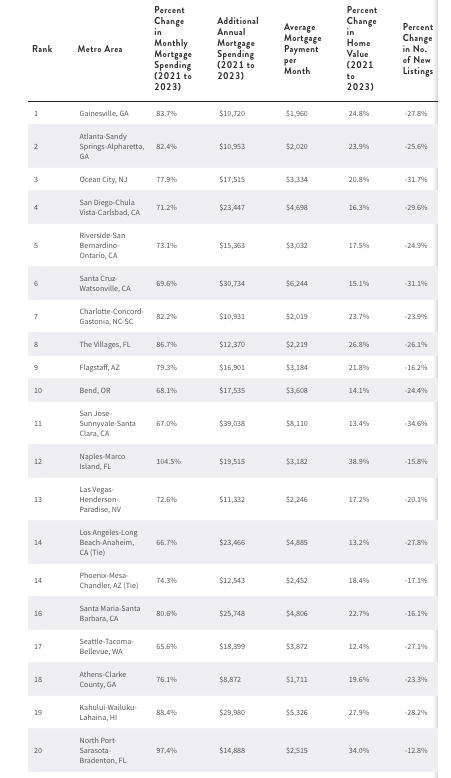The height and width of the screenshot is (778, 451).
Task: Click the 104.5% value for Naples-Marco Island
Action: click(168, 461)
